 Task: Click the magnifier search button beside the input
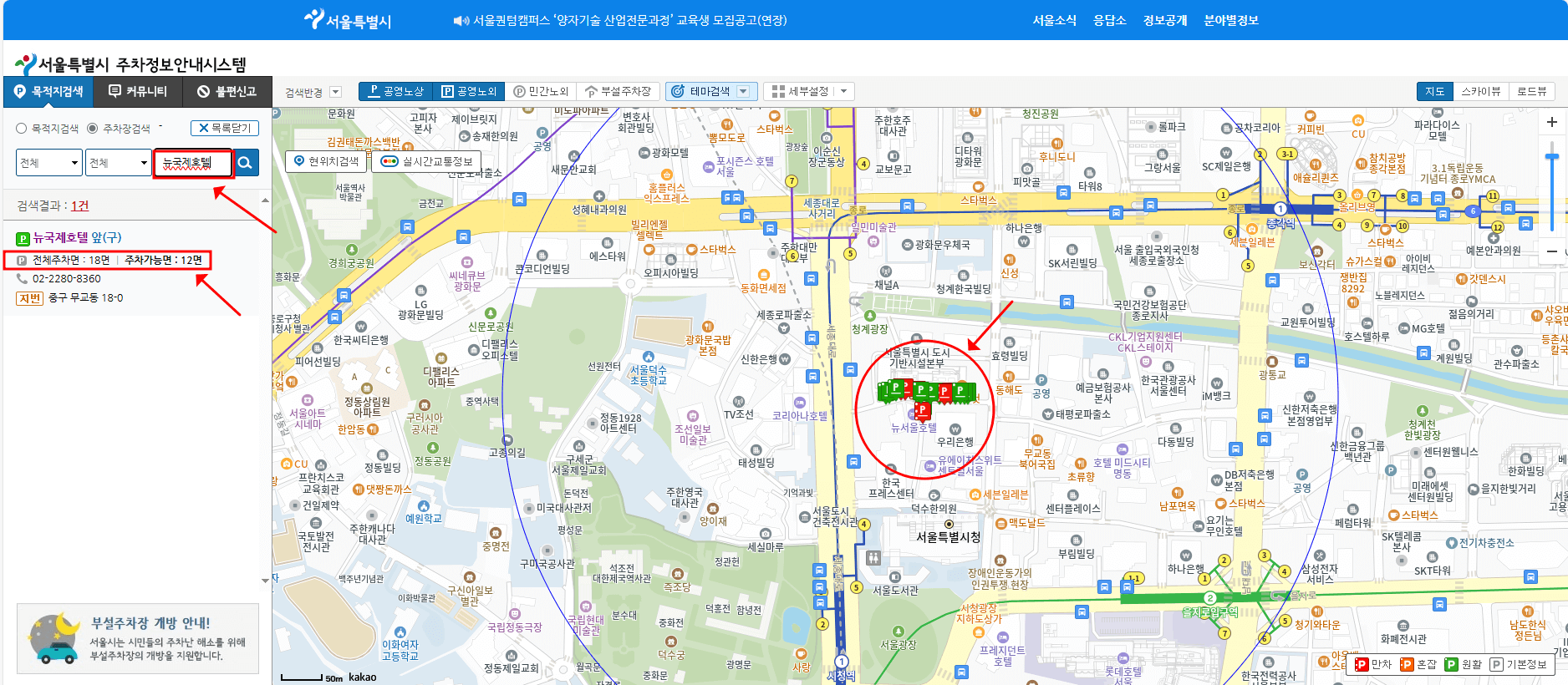point(246,163)
